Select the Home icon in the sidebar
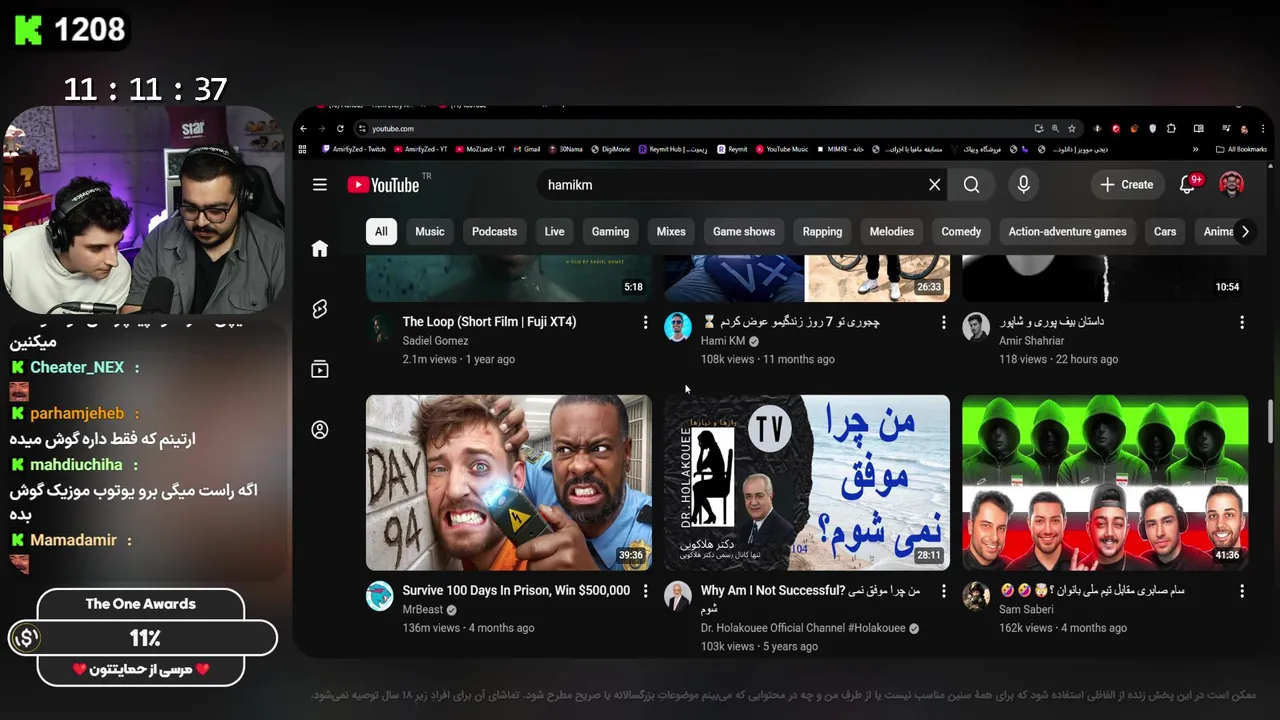 [x=320, y=249]
